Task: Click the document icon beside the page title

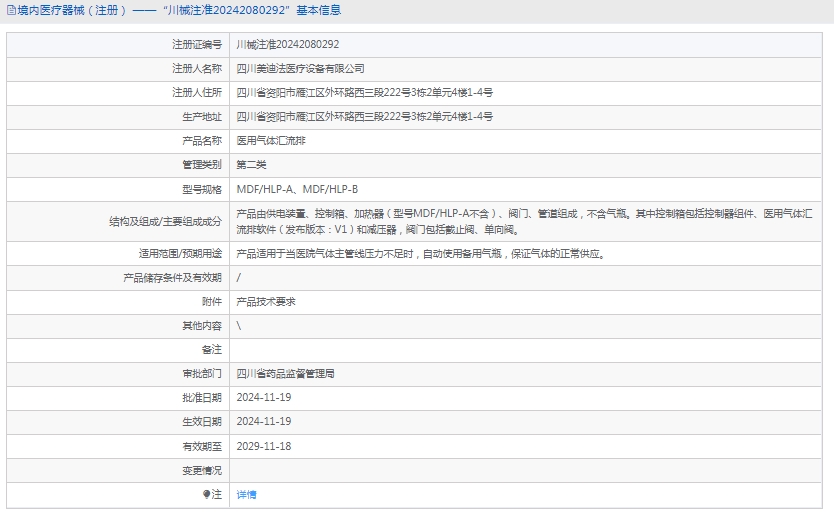Action: point(9,10)
